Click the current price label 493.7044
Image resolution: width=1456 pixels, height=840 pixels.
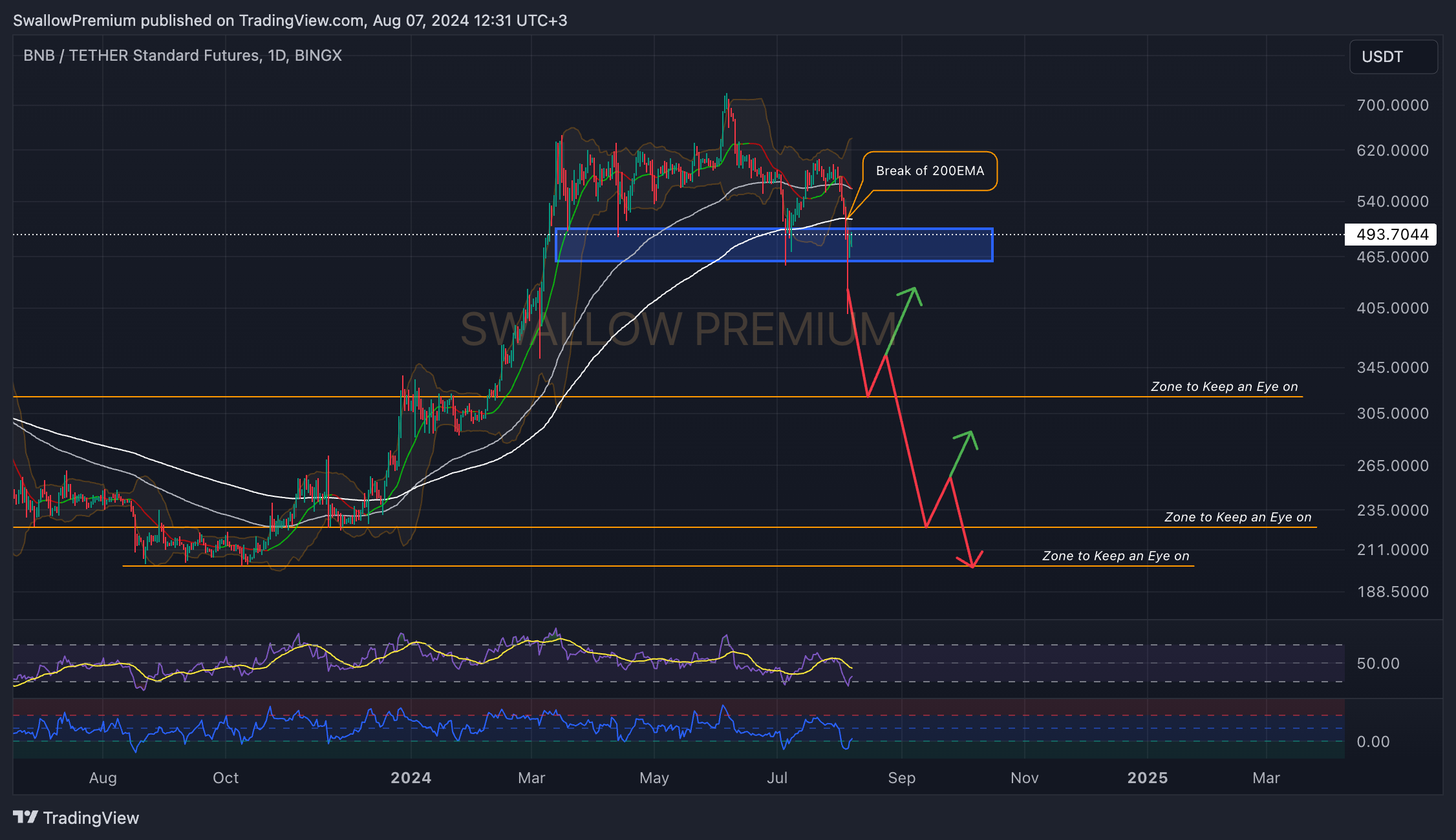[x=1391, y=234]
